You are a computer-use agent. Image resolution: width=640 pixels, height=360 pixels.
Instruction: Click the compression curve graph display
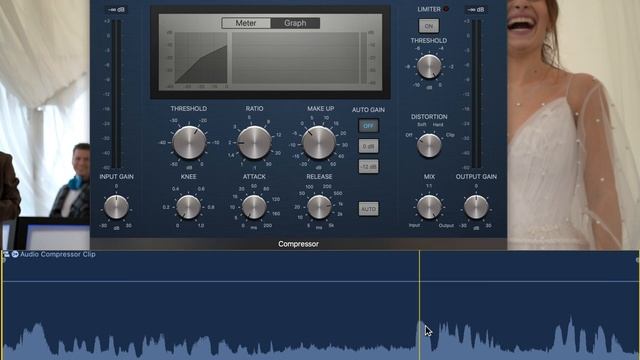[201, 58]
